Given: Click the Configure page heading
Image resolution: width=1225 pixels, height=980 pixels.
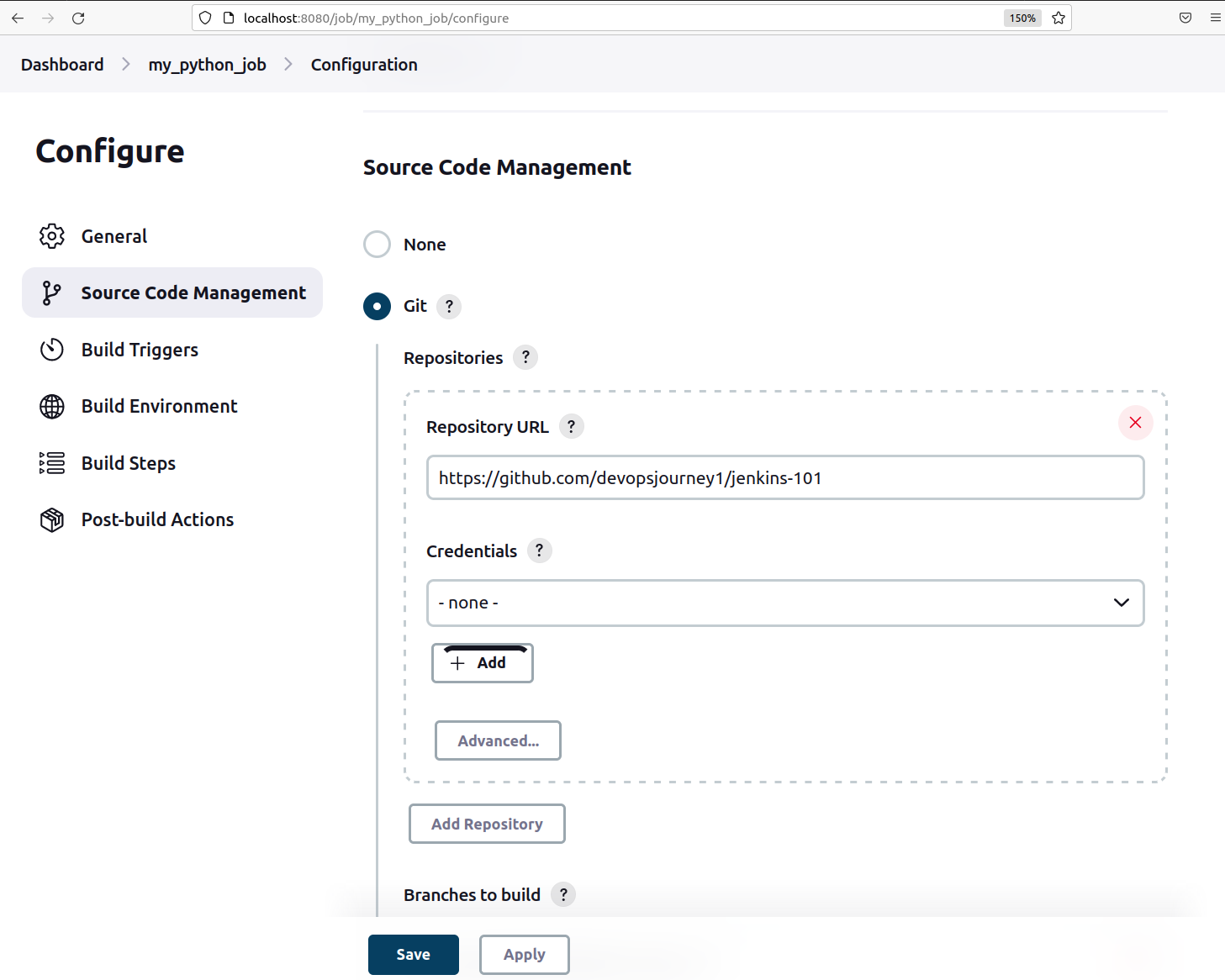Looking at the screenshot, I should point(110,151).
